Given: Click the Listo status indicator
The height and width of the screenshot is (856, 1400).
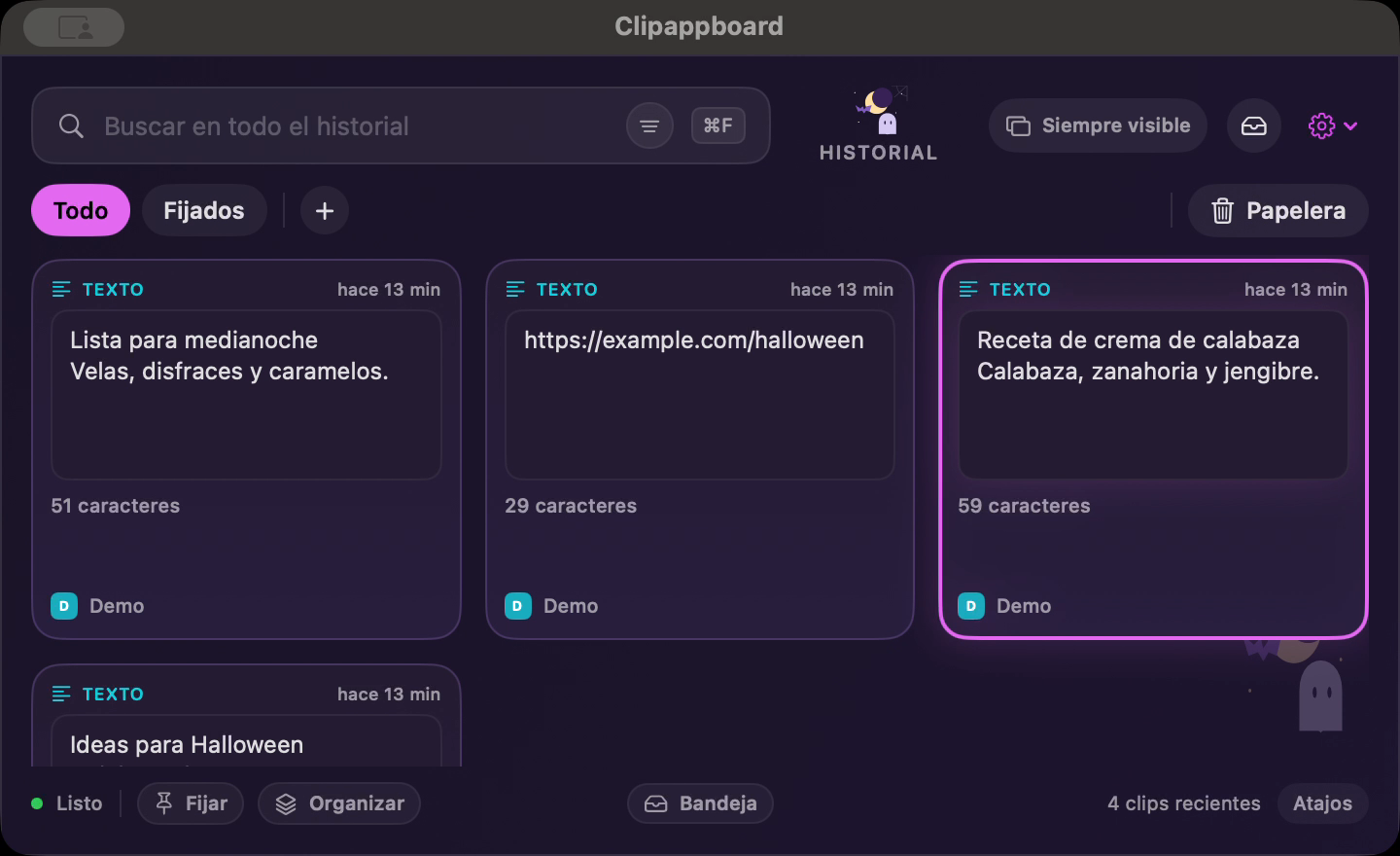Looking at the screenshot, I should tap(66, 803).
